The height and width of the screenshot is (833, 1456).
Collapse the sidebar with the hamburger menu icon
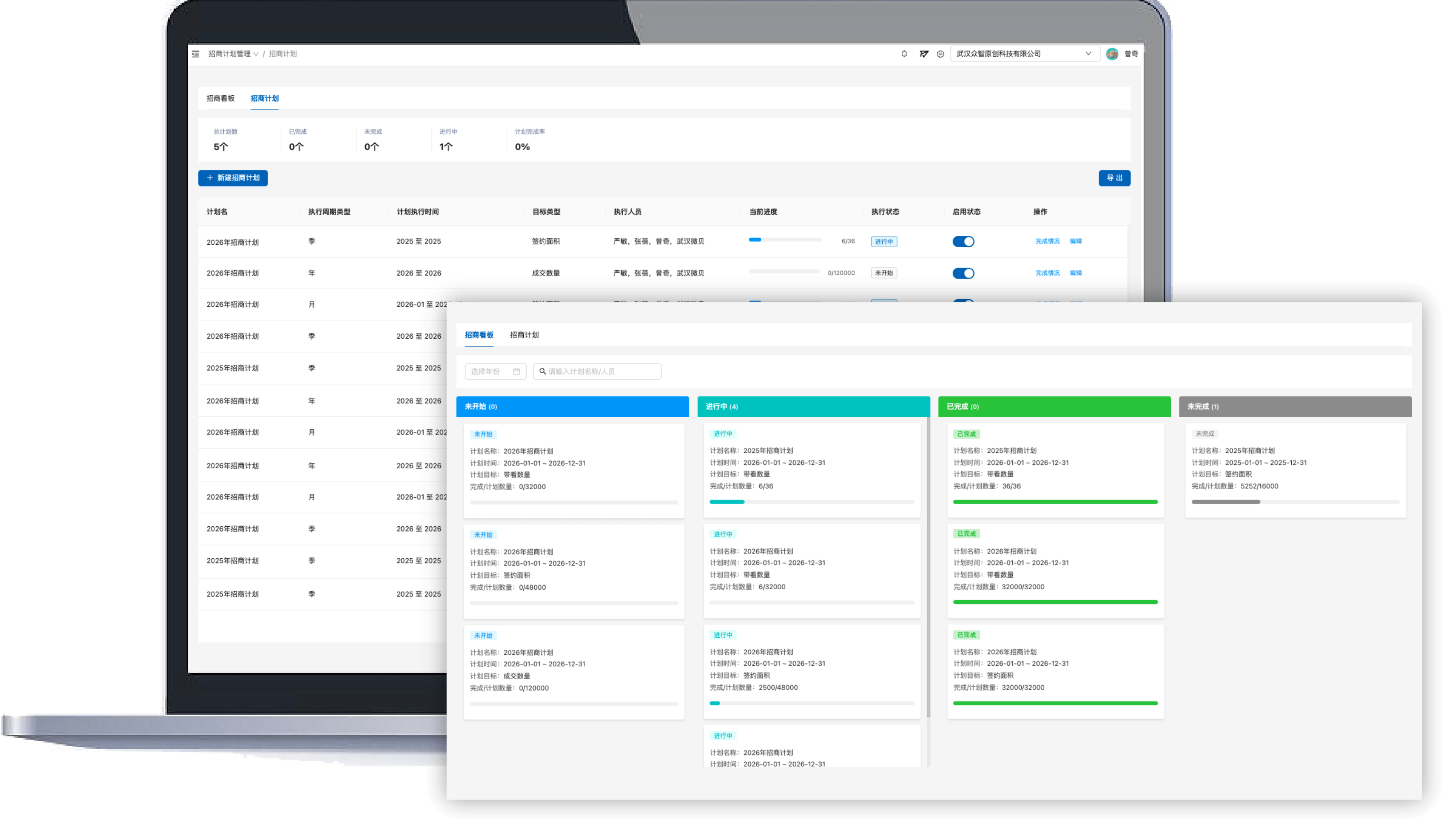[196, 54]
